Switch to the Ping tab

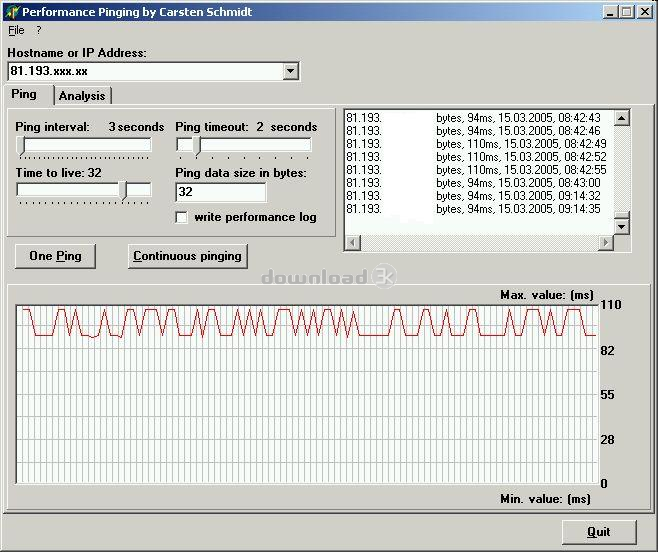[24, 94]
